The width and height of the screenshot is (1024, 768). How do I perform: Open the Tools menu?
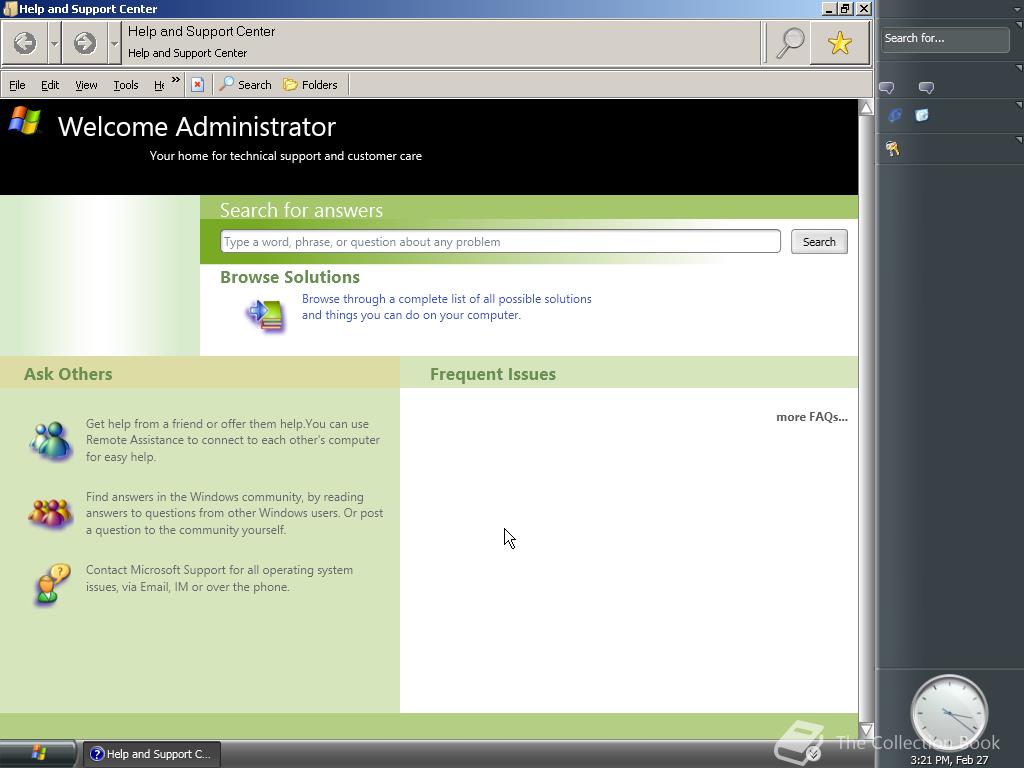pyautogui.click(x=126, y=85)
